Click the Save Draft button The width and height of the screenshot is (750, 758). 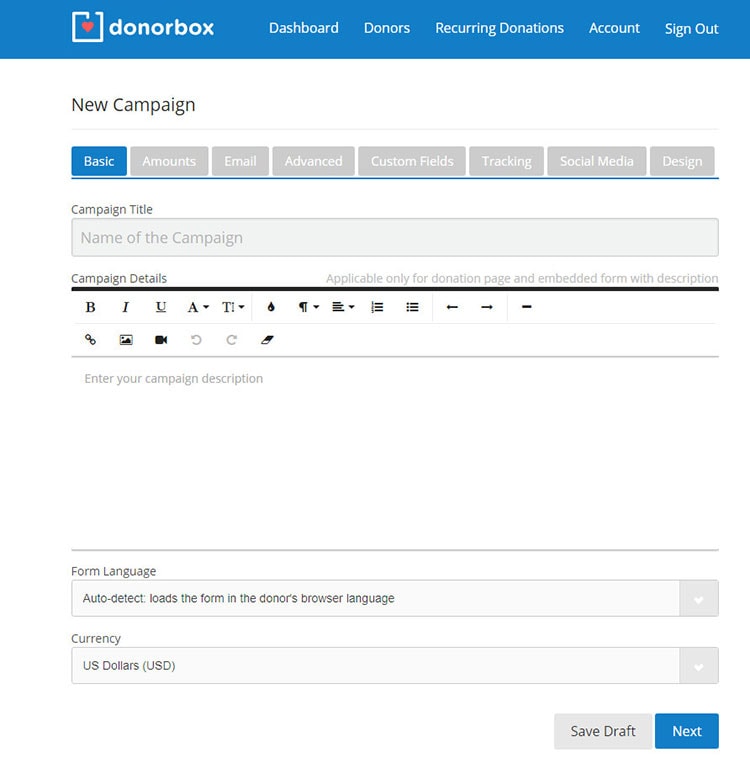(603, 731)
